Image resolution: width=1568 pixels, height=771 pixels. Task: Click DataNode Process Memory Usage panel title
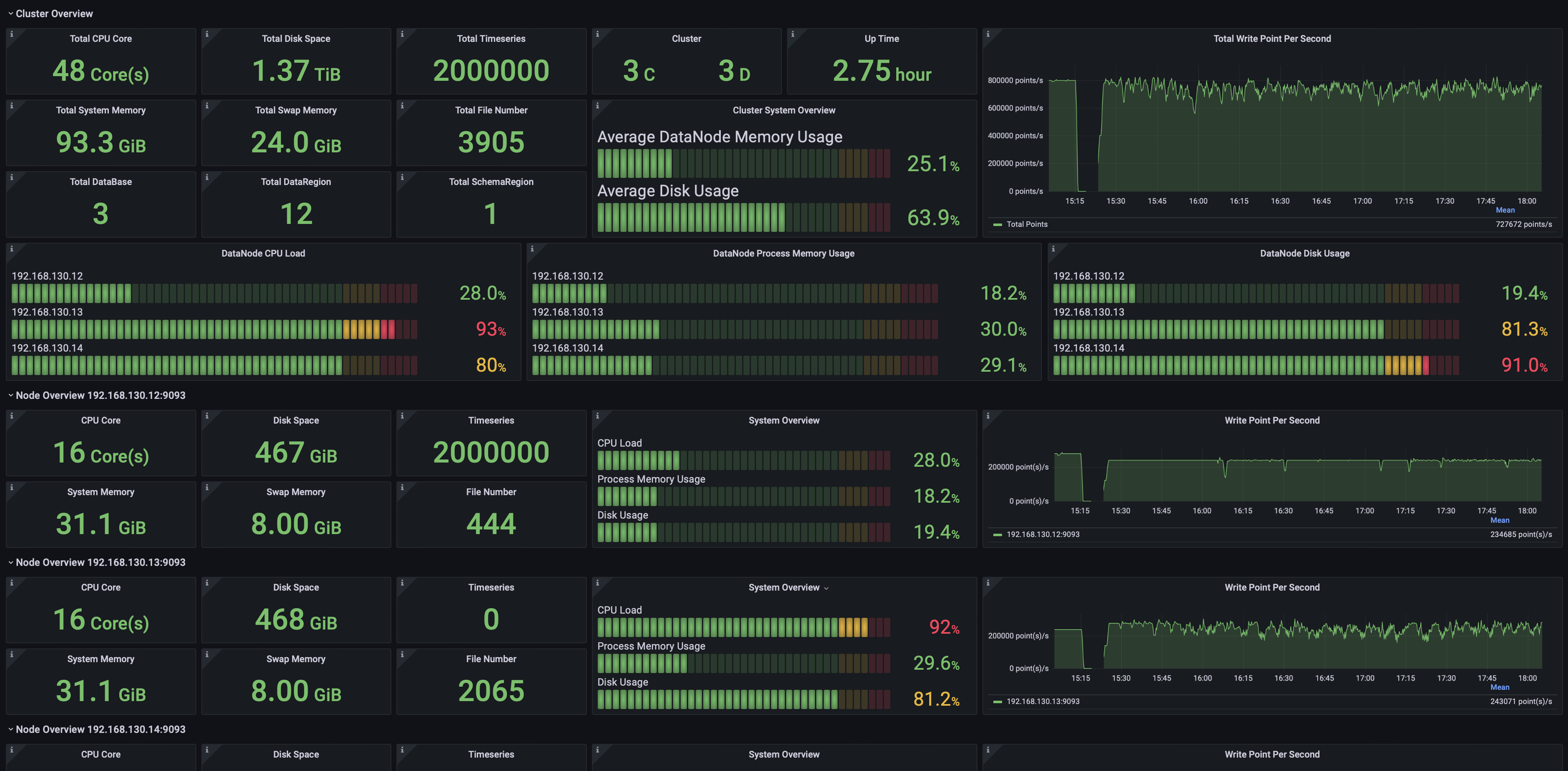[784, 253]
